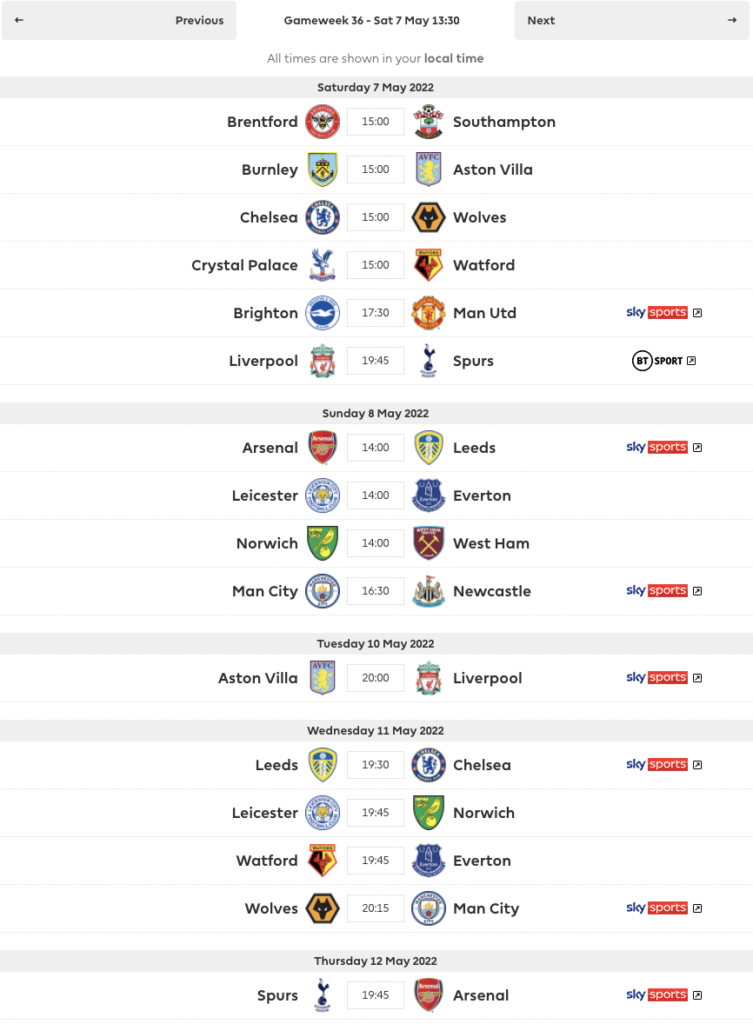
Task: Open Sky Sports link for Aston Villa vs Liverpool
Action: tap(664, 678)
